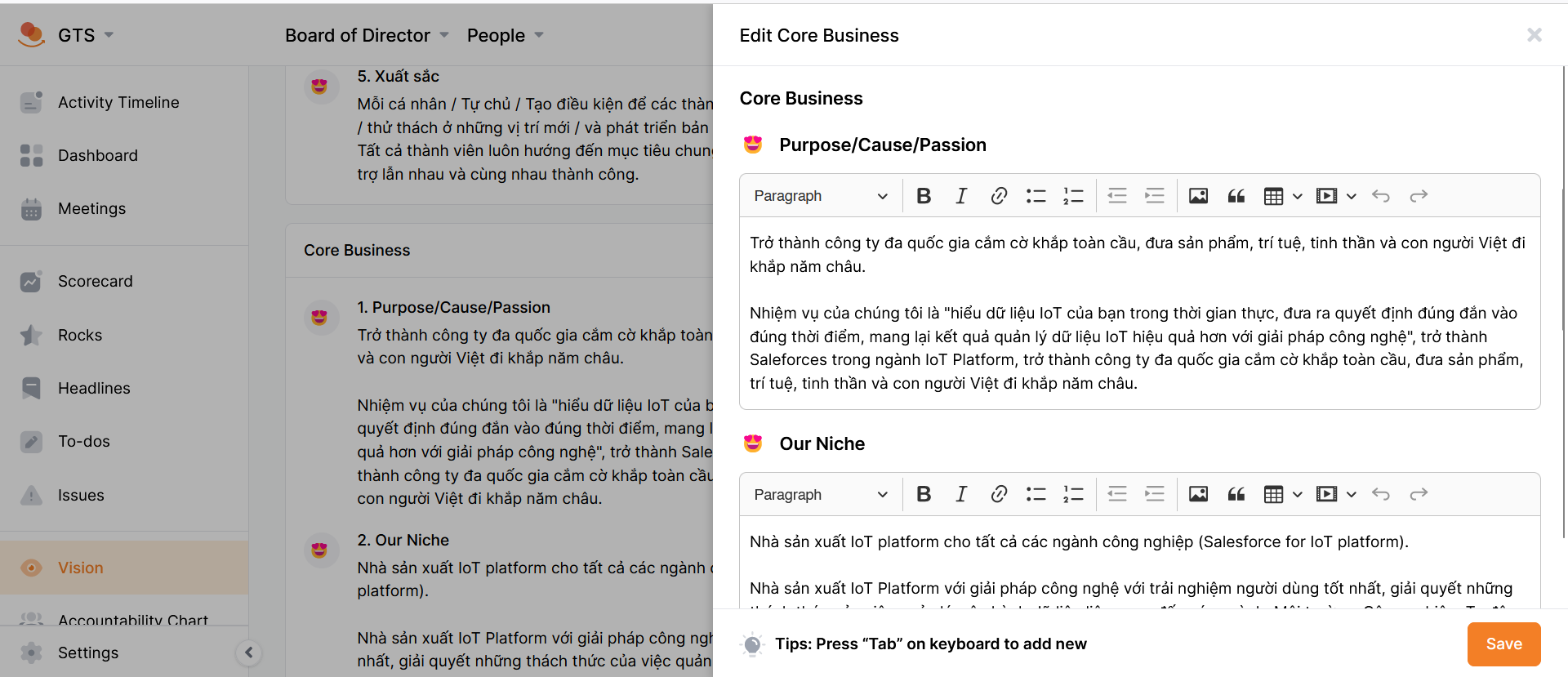The width and height of the screenshot is (1568, 677).
Task: Navigate to Accountability Chart
Action: click(x=133, y=621)
